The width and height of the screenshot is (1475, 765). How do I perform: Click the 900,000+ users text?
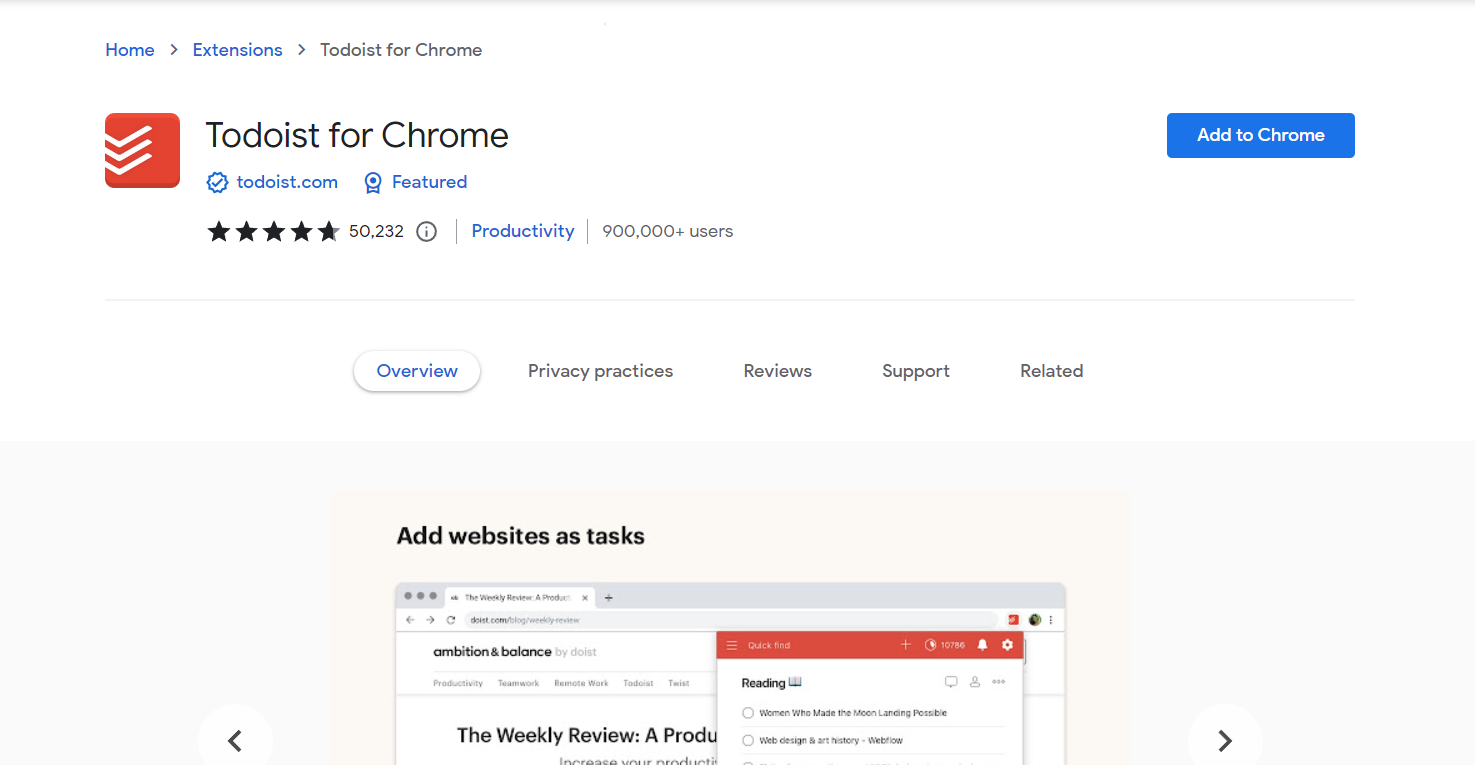coord(667,231)
